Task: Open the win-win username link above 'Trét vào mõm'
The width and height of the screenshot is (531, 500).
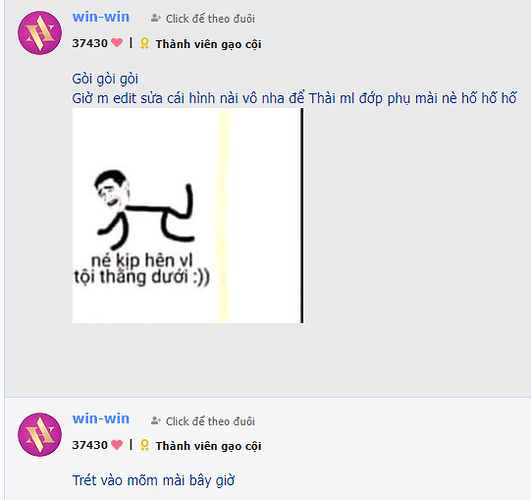Action: [101, 419]
